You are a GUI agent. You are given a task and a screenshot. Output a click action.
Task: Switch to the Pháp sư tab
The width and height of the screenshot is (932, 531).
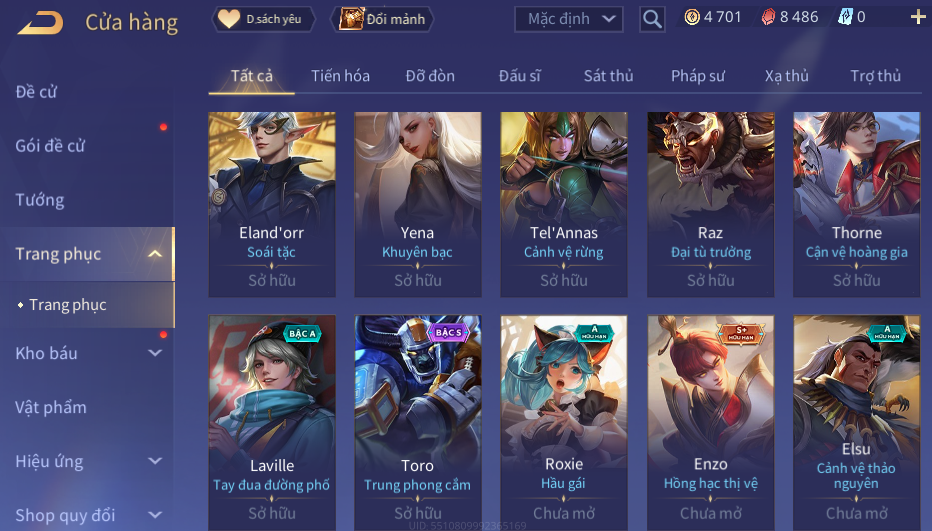(x=698, y=76)
